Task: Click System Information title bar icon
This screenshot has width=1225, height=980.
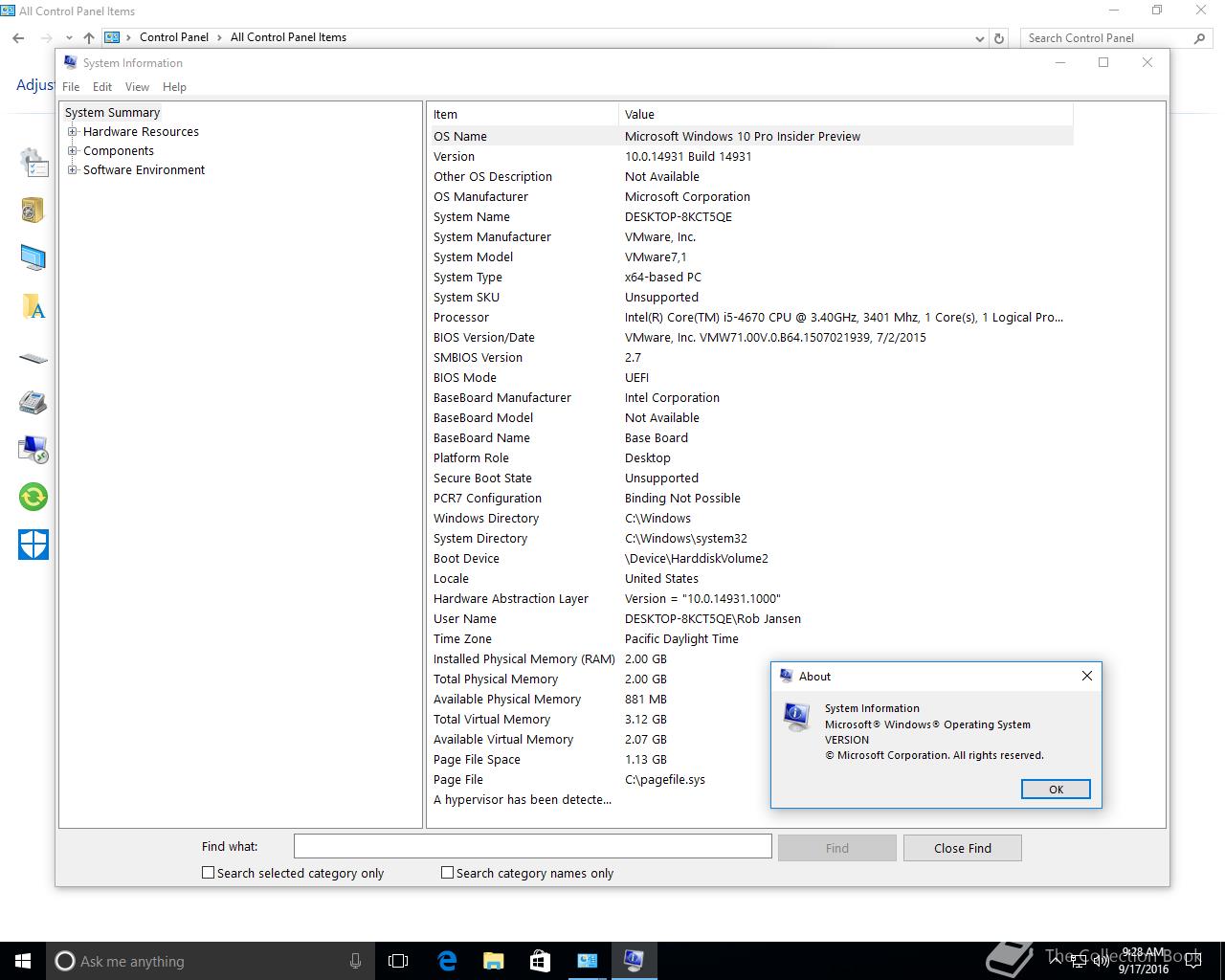Action: pos(70,62)
